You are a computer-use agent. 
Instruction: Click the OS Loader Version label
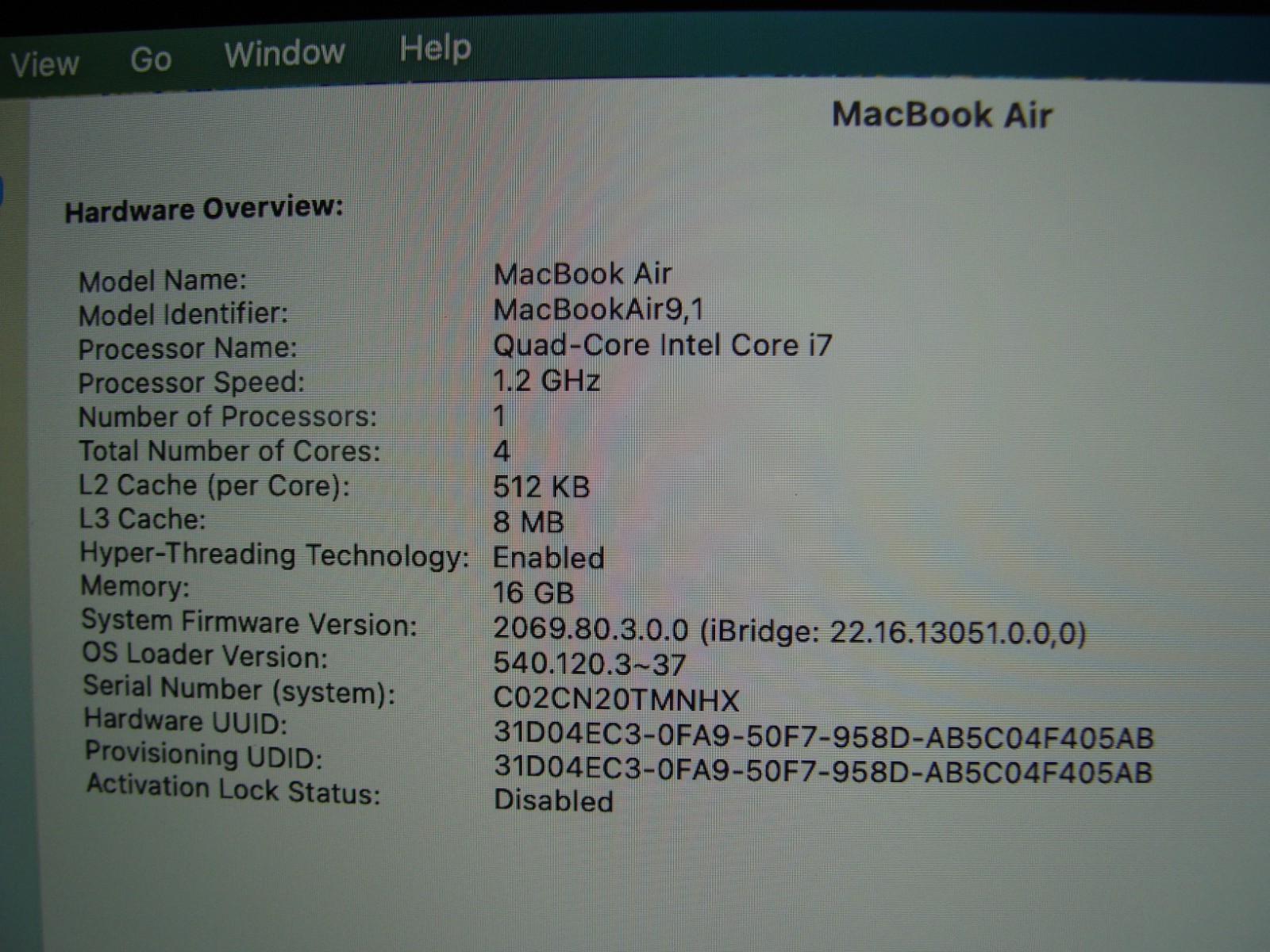(x=205, y=655)
